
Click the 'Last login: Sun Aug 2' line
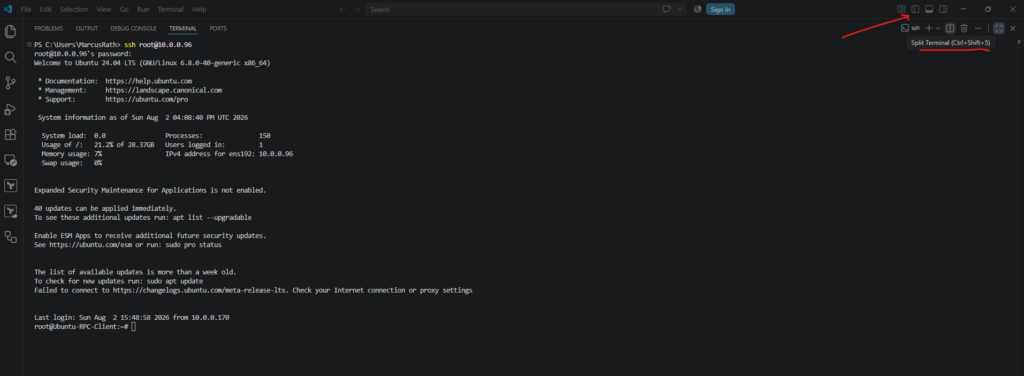131,317
